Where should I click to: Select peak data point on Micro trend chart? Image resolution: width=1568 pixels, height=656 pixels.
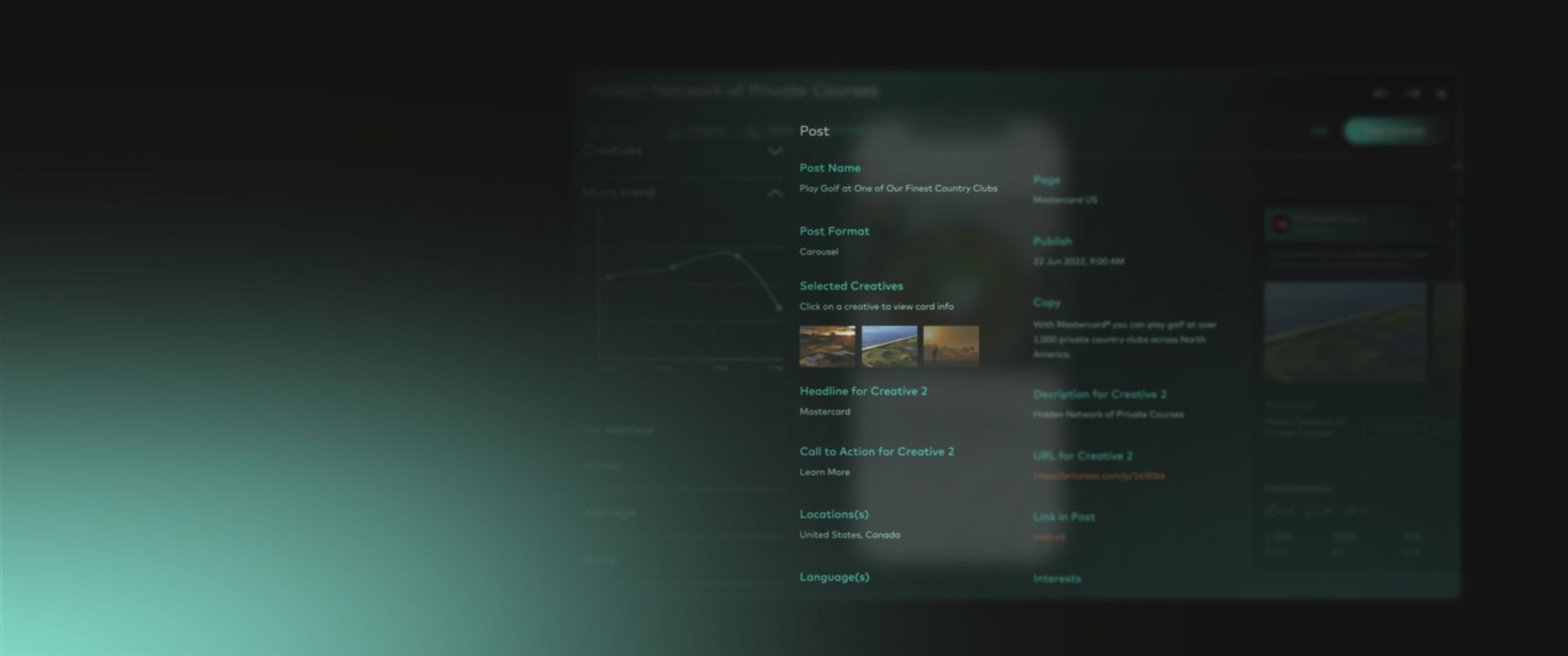click(736, 256)
